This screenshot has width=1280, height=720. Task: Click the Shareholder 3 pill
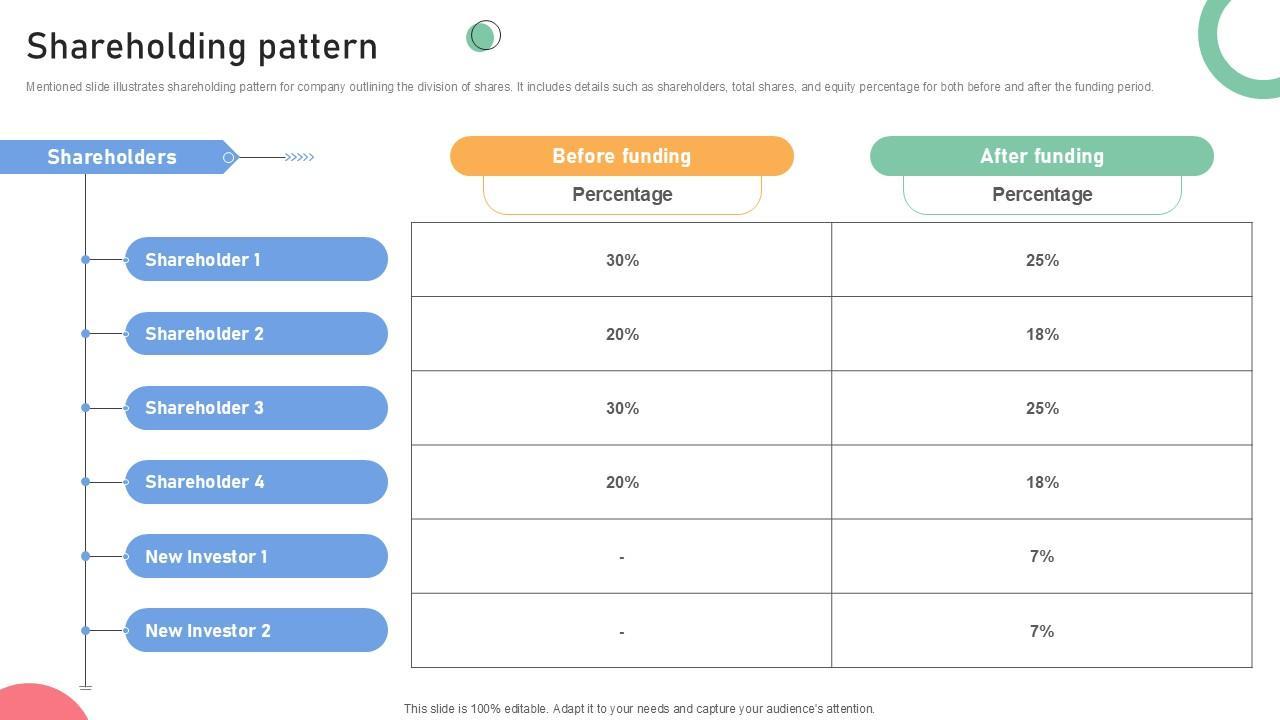pyautogui.click(x=256, y=408)
